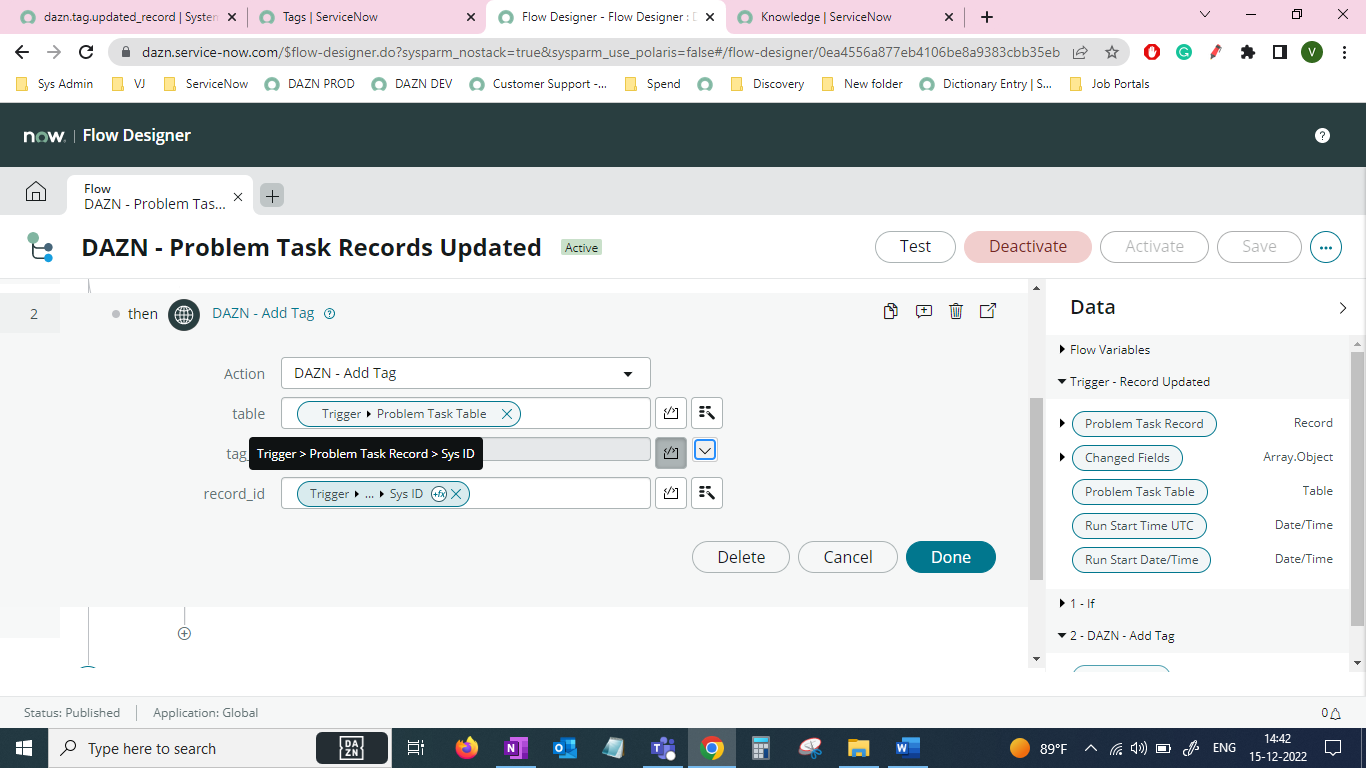Copy the DAZN - Add Tag action
The width and height of the screenshot is (1366, 768).
(891, 312)
